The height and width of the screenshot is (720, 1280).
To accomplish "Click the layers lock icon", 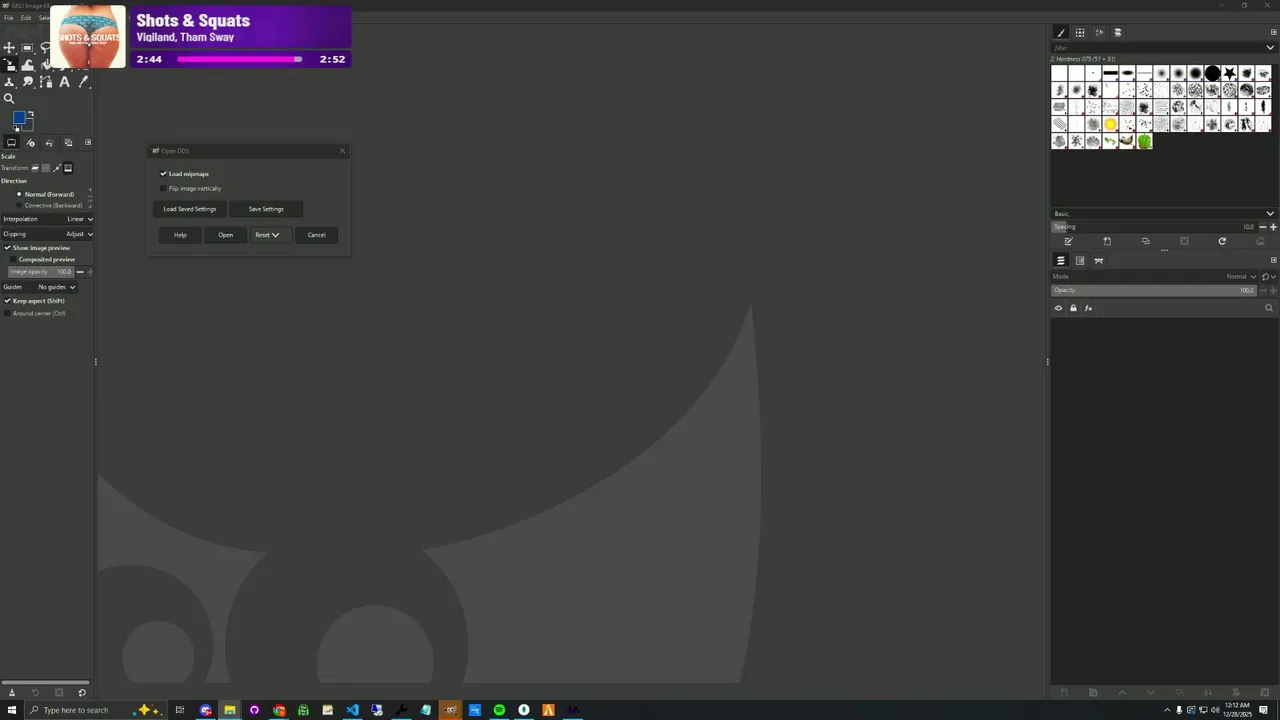I will click(1073, 308).
